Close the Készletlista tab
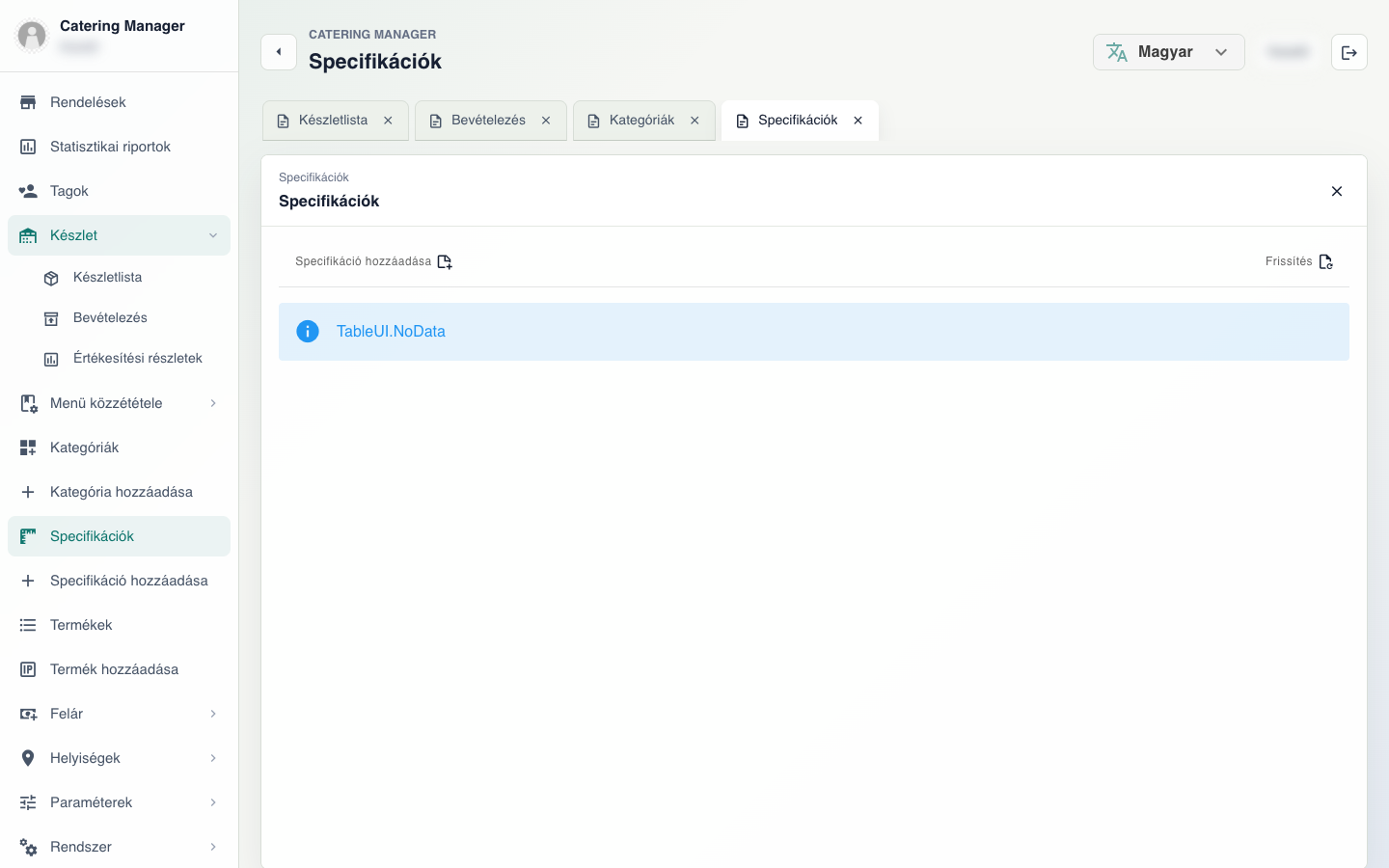 388,121
